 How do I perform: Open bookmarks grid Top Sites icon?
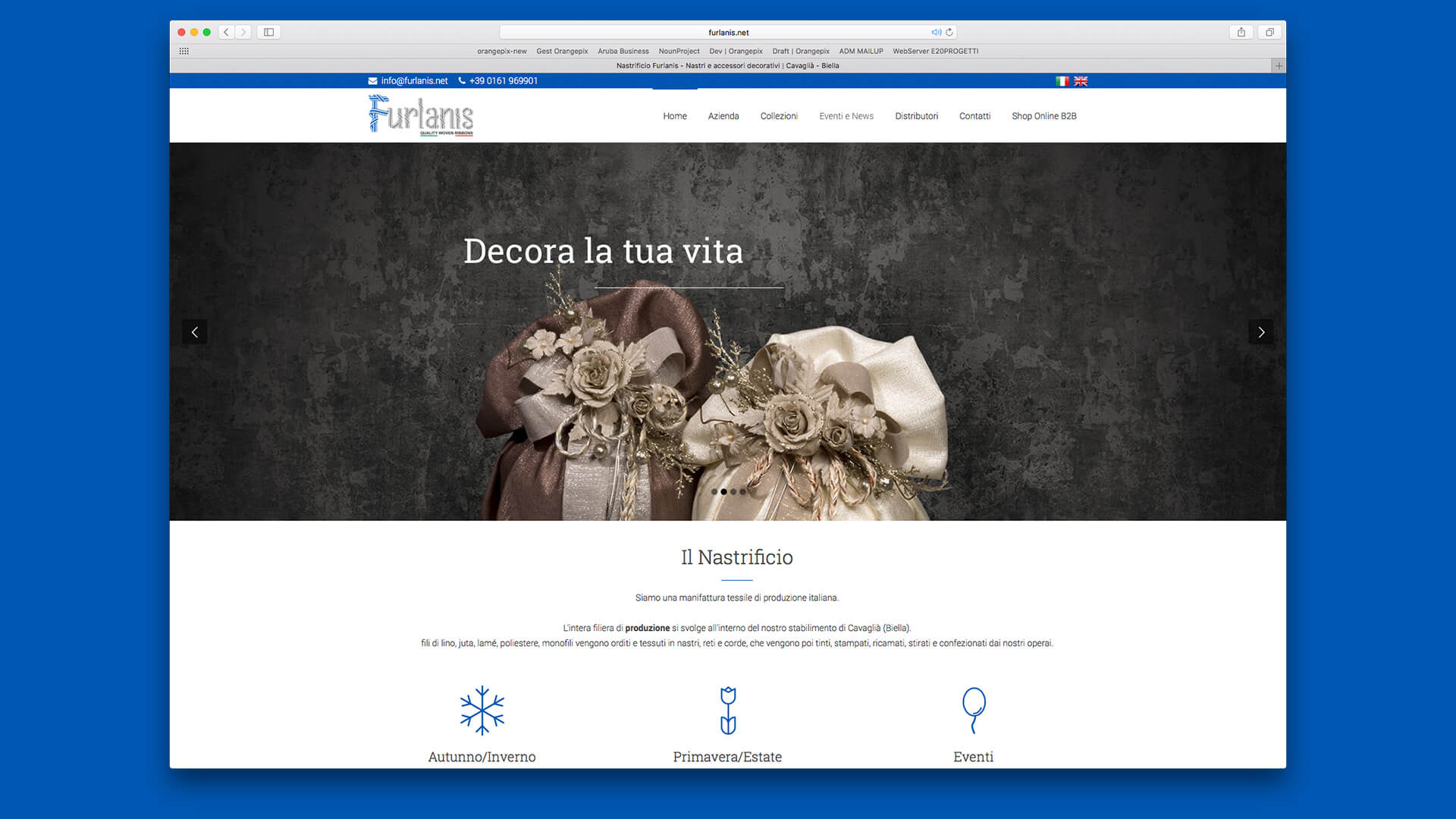[184, 51]
